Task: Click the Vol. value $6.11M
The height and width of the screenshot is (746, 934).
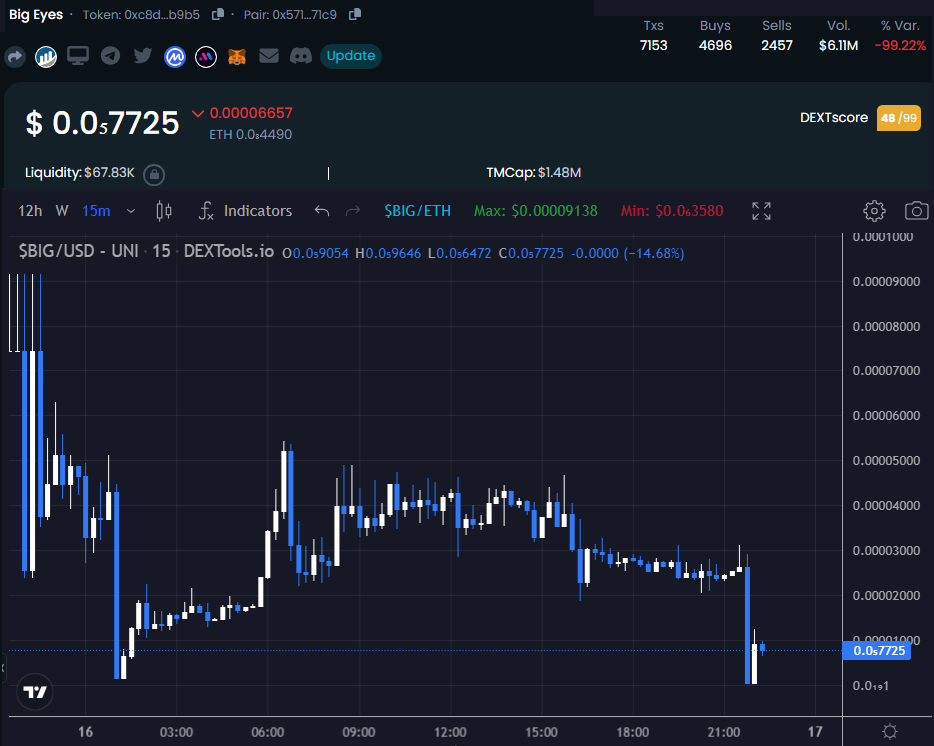Action: (839, 45)
